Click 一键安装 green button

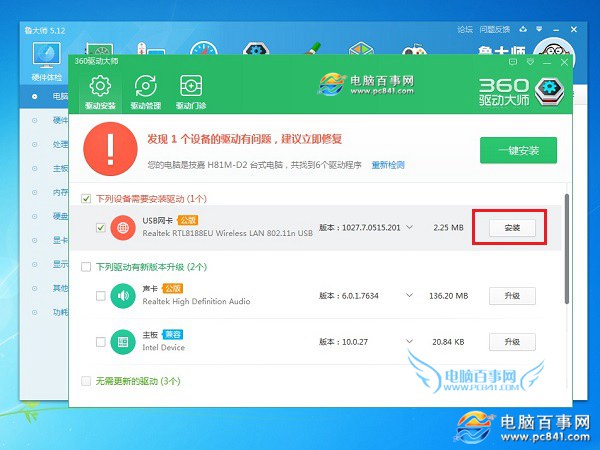516,150
